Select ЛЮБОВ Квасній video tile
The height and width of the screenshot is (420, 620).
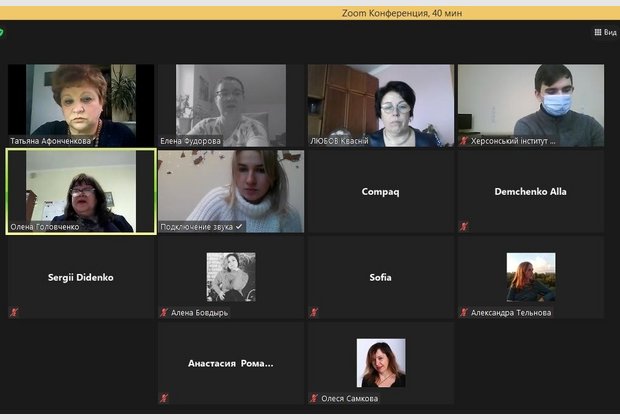click(x=381, y=105)
